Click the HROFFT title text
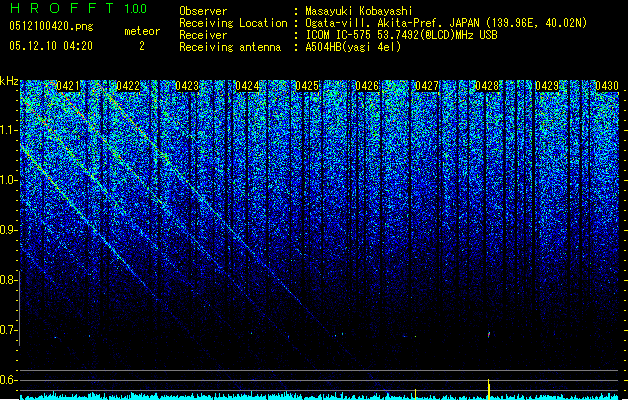The width and height of the screenshot is (629, 400). click(x=62, y=8)
